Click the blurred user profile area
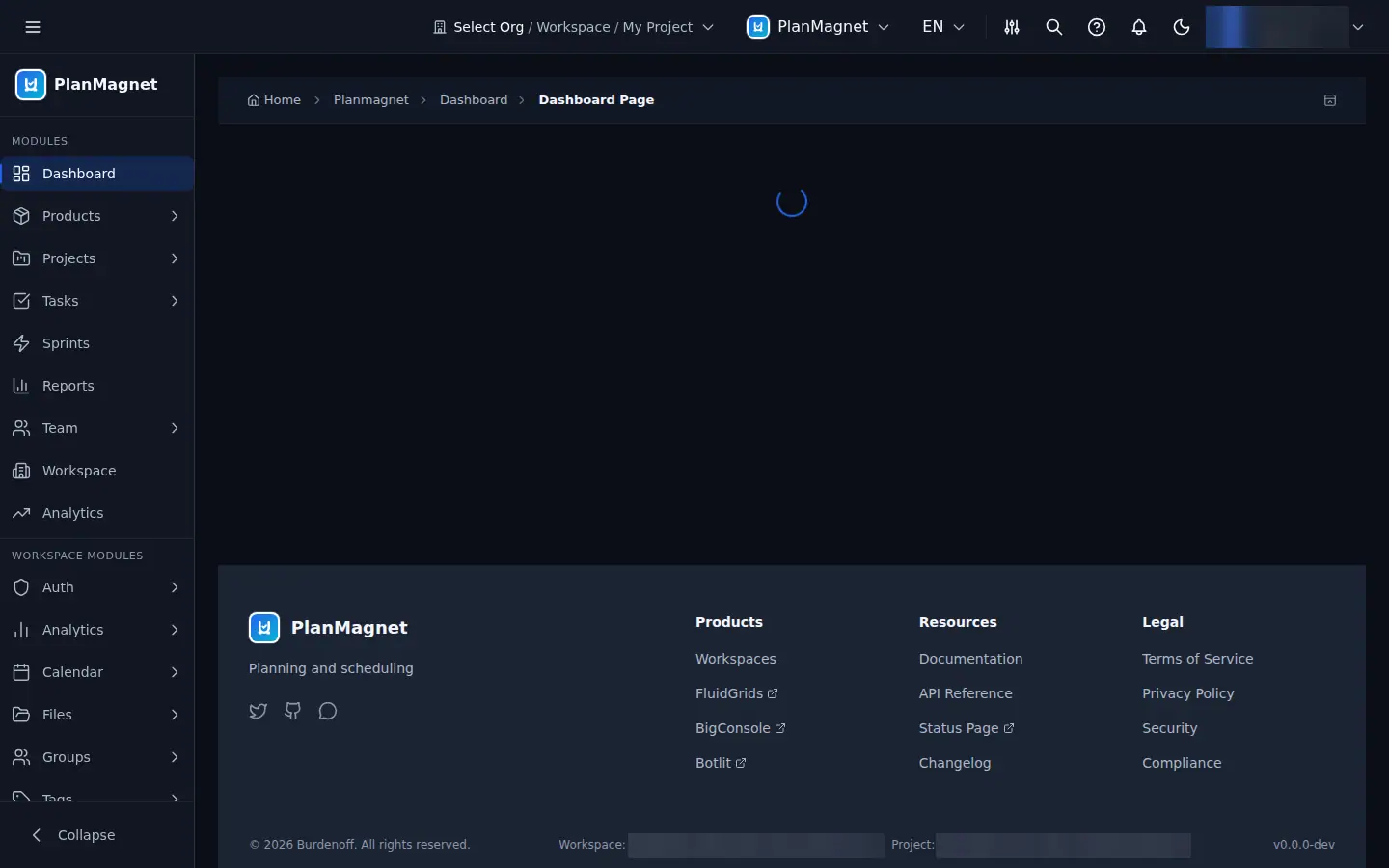 (x=1277, y=27)
